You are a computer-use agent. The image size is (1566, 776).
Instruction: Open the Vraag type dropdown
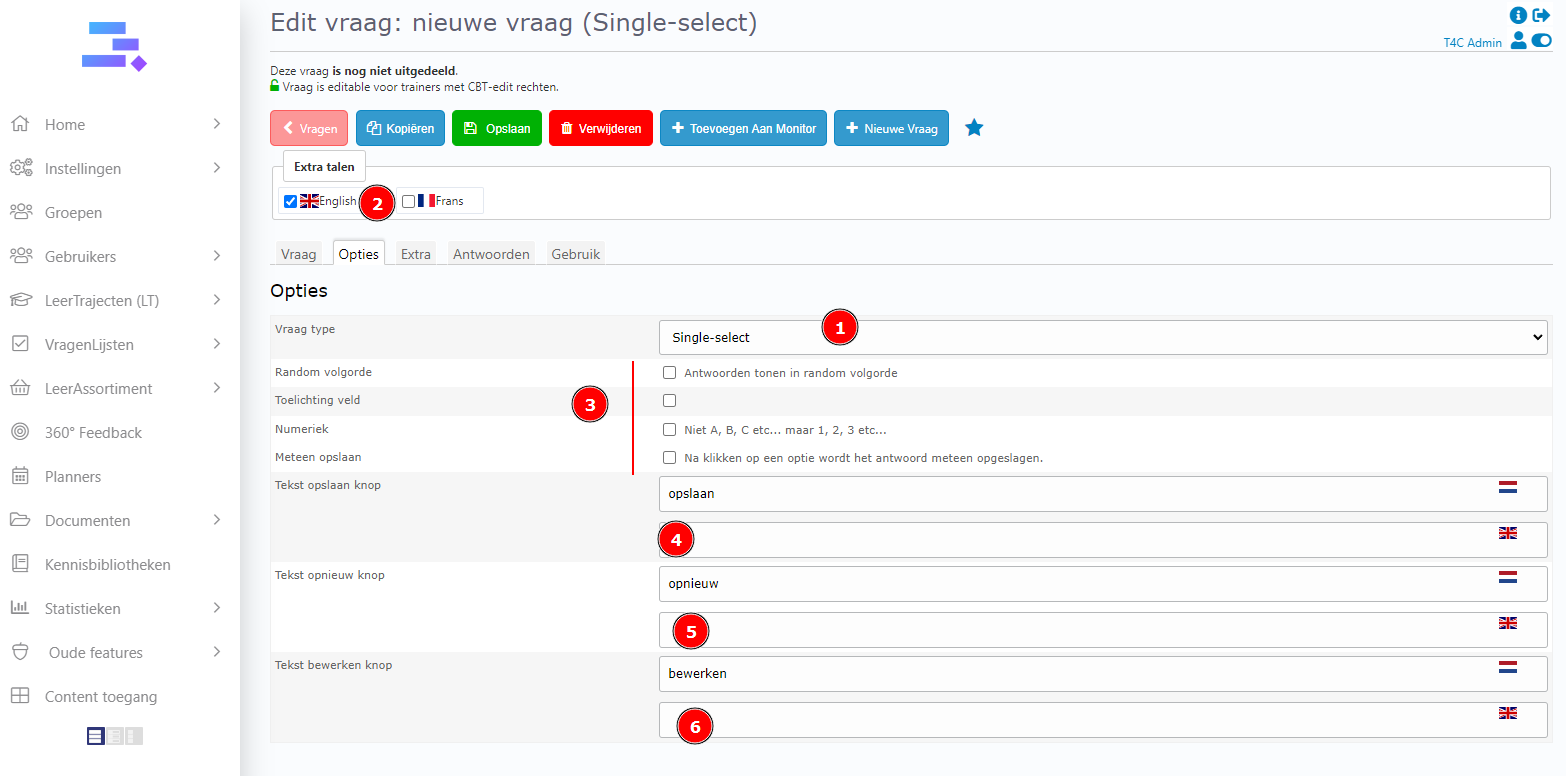[x=1102, y=338]
